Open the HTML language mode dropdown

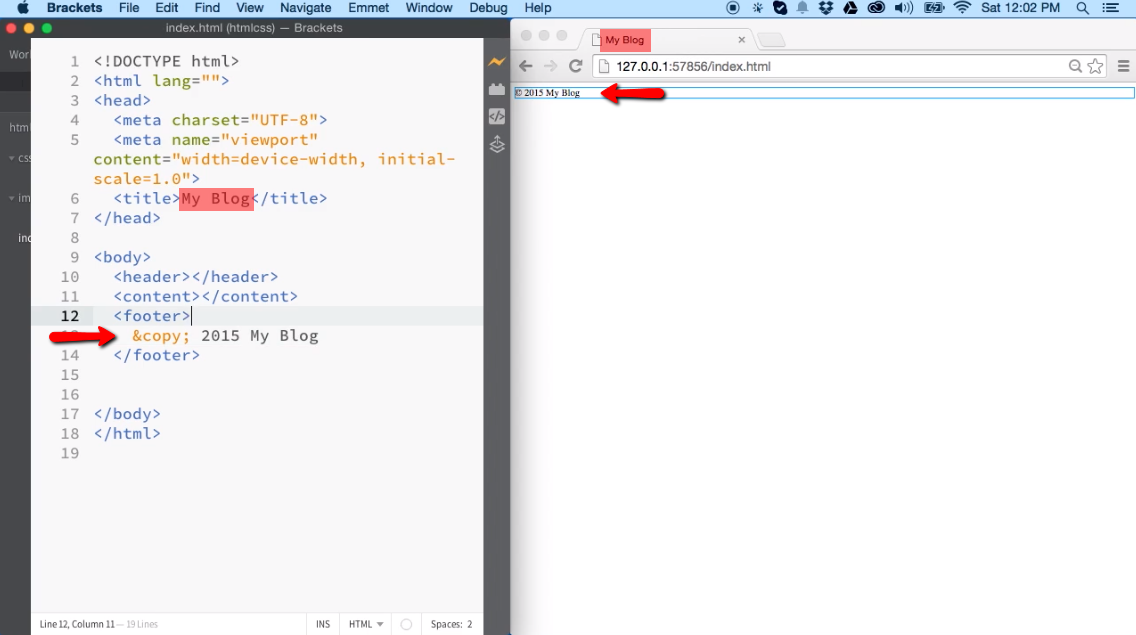click(365, 623)
